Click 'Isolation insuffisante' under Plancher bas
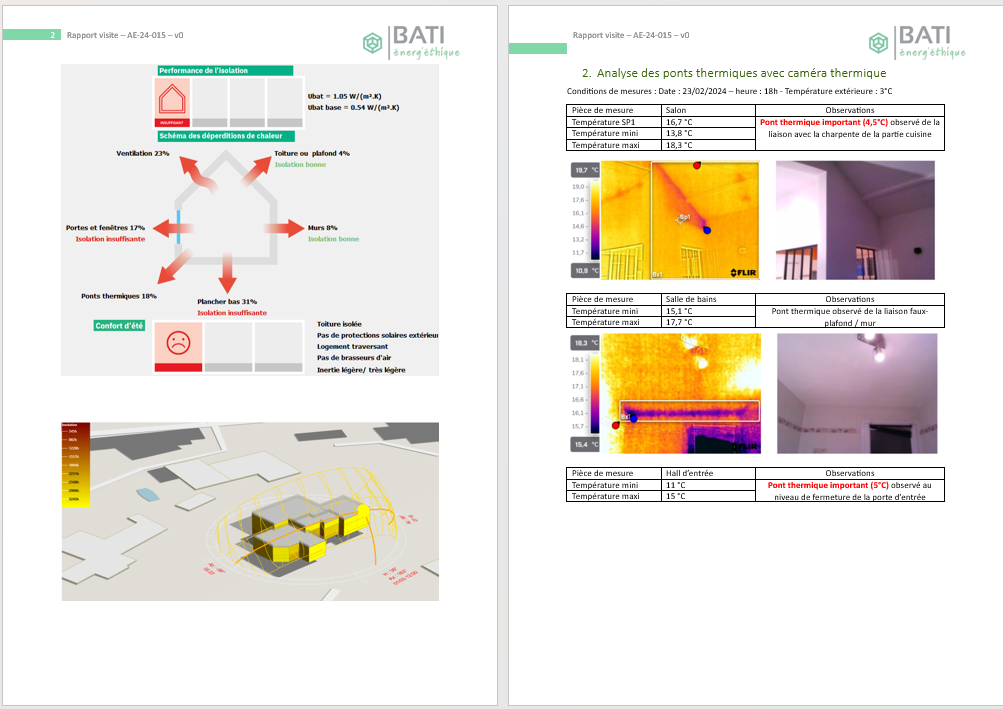 click(232, 313)
